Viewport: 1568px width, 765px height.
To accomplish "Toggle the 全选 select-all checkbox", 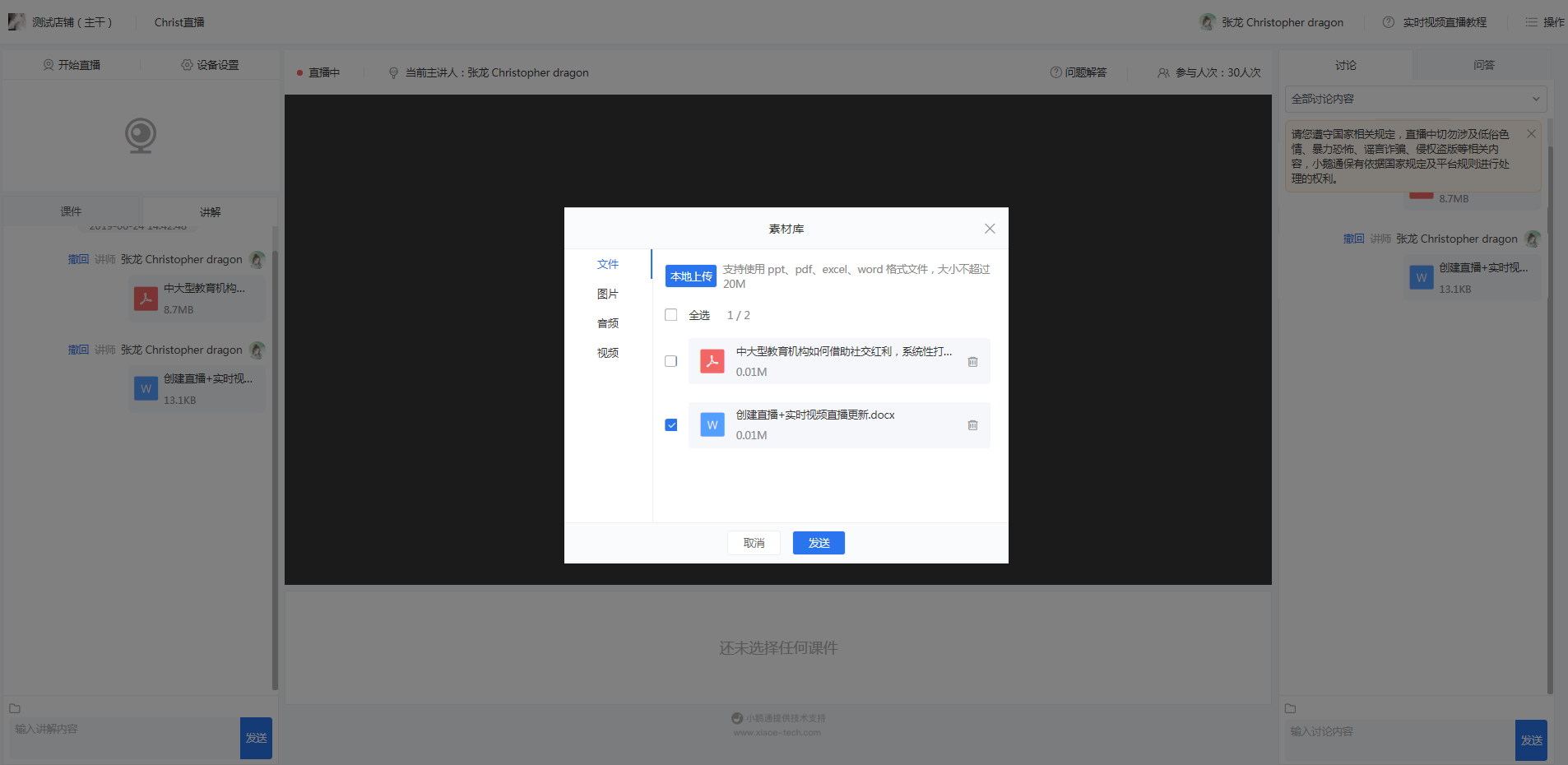I will [x=671, y=315].
